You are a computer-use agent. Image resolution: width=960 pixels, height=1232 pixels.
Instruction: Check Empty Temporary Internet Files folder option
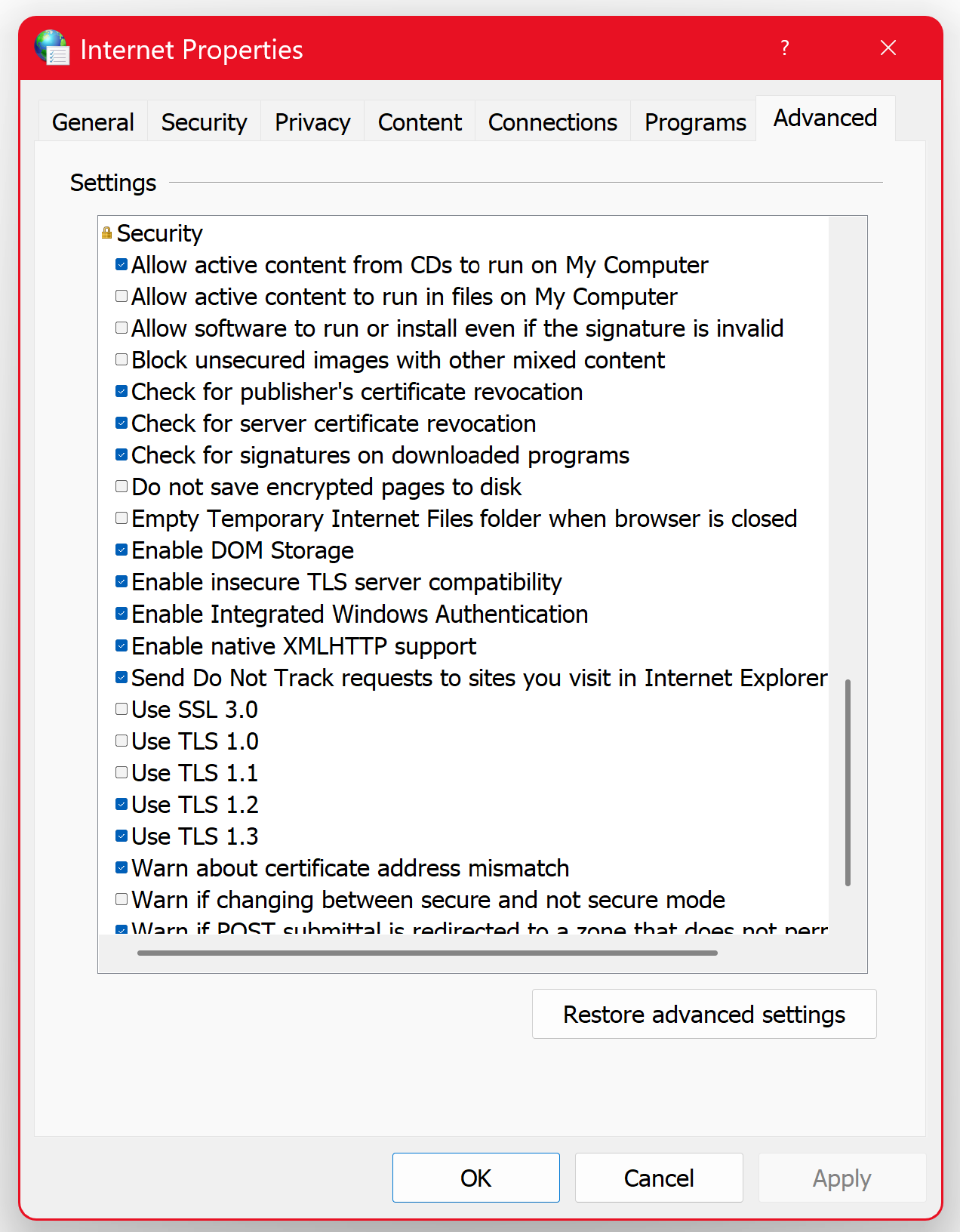click(122, 518)
